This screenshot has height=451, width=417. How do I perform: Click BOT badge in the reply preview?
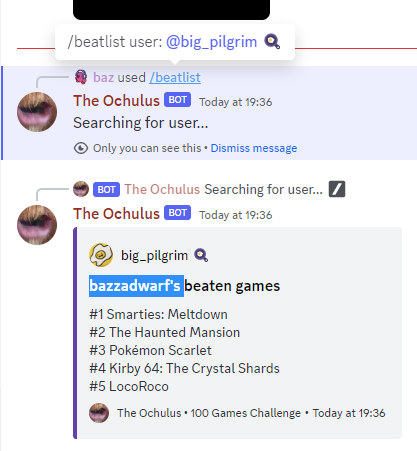106,189
